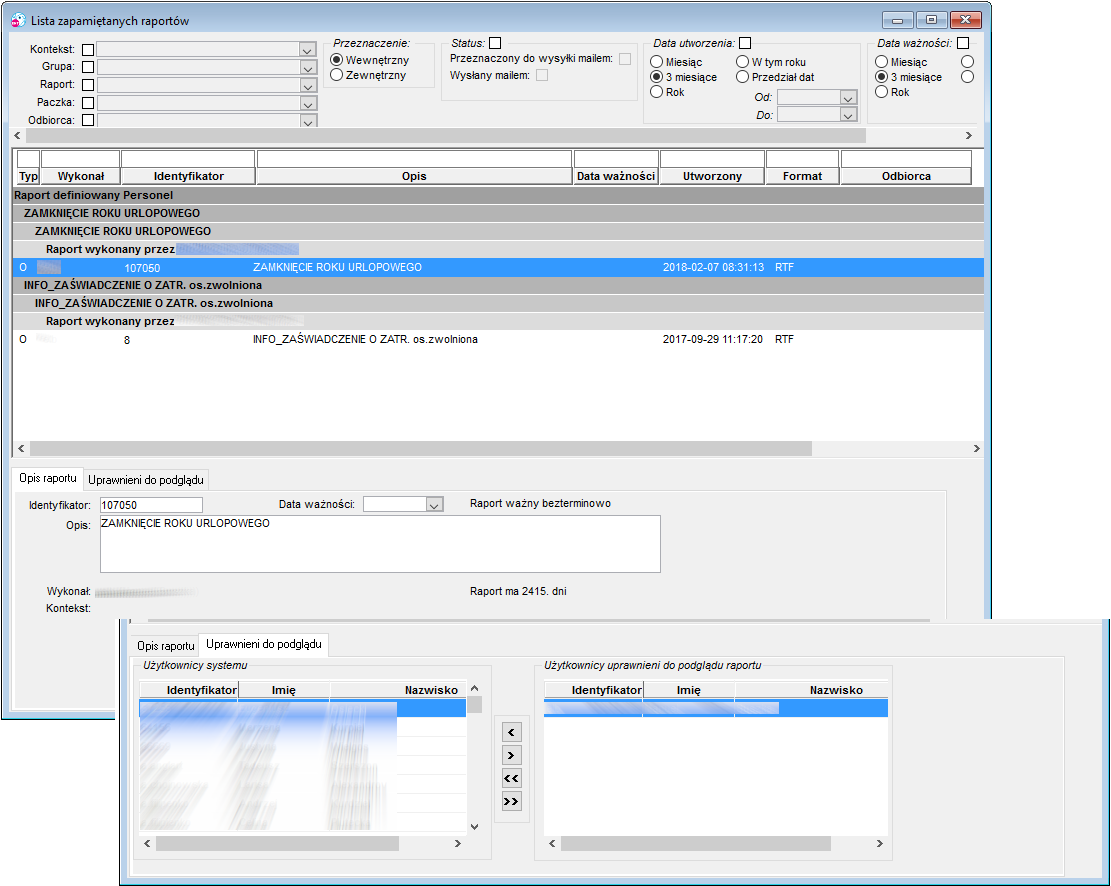Click down arrow of system users list
This screenshot has height=886, width=1111.
475,826
